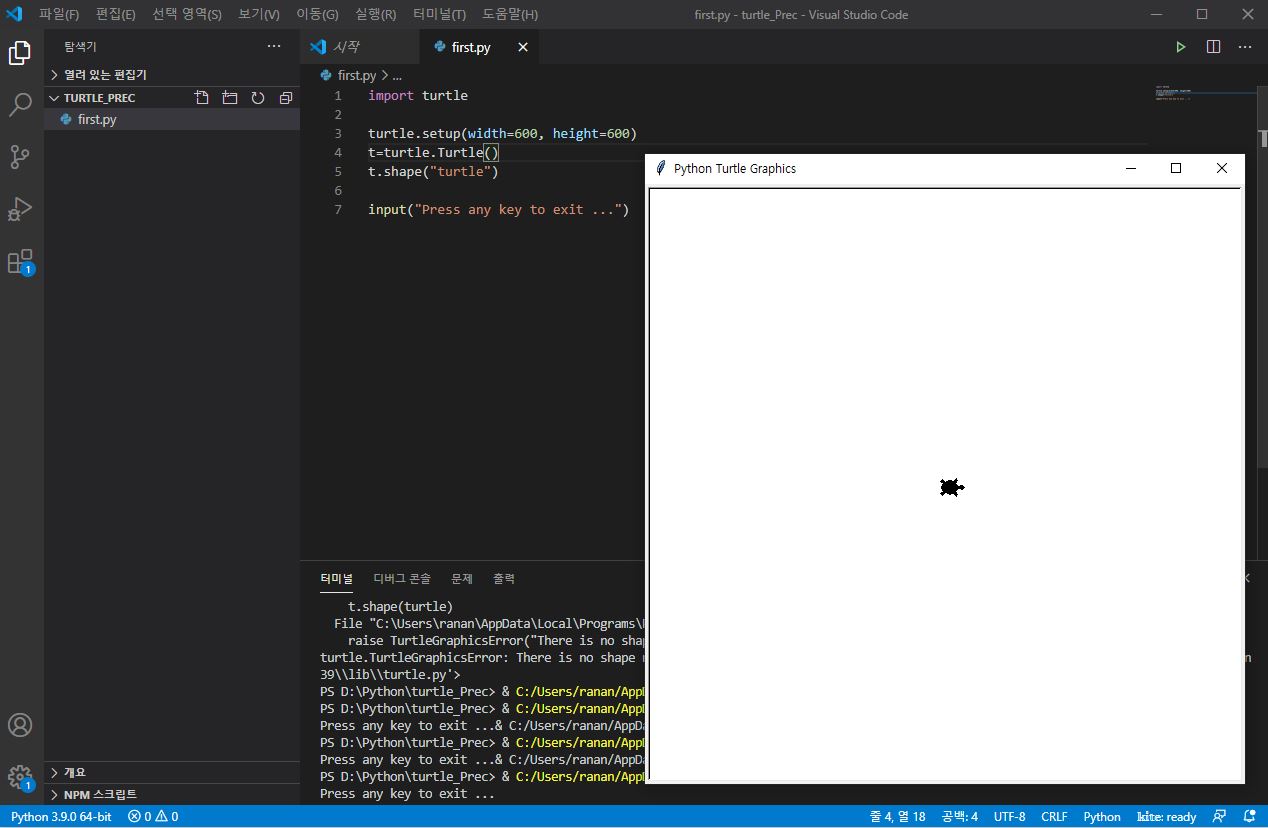1268x828 pixels.
Task: Split the editor to the right
Action: click(x=1213, y=47)
